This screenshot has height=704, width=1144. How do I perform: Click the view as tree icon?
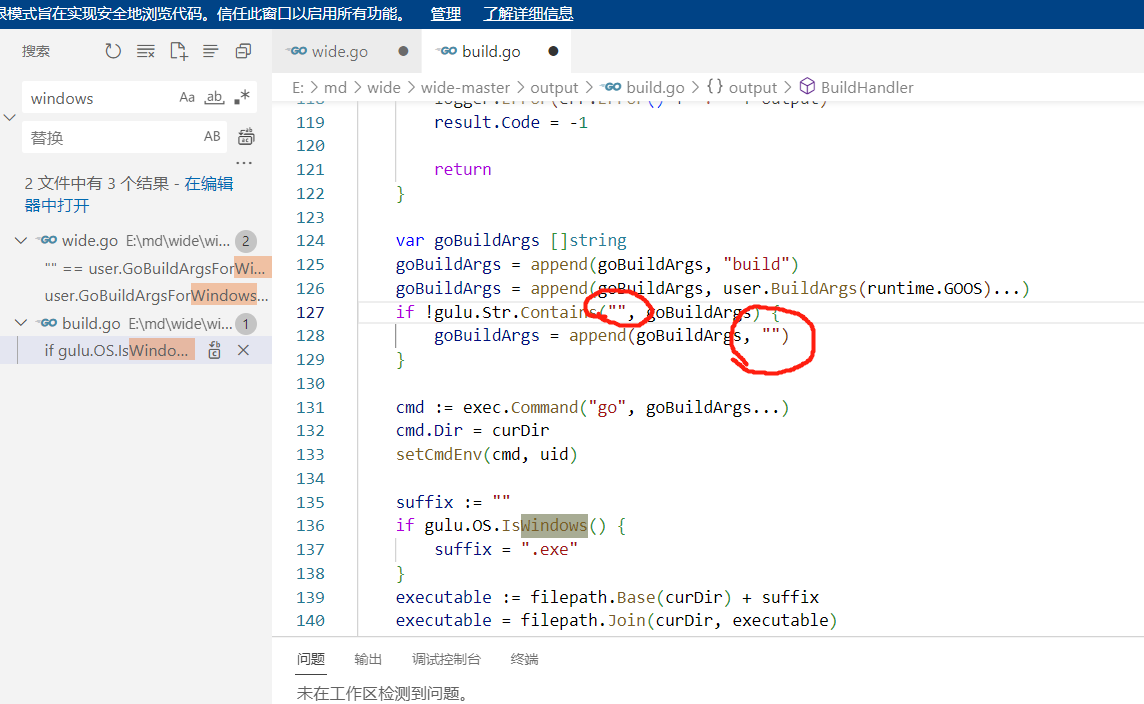(x=210, y=51)
